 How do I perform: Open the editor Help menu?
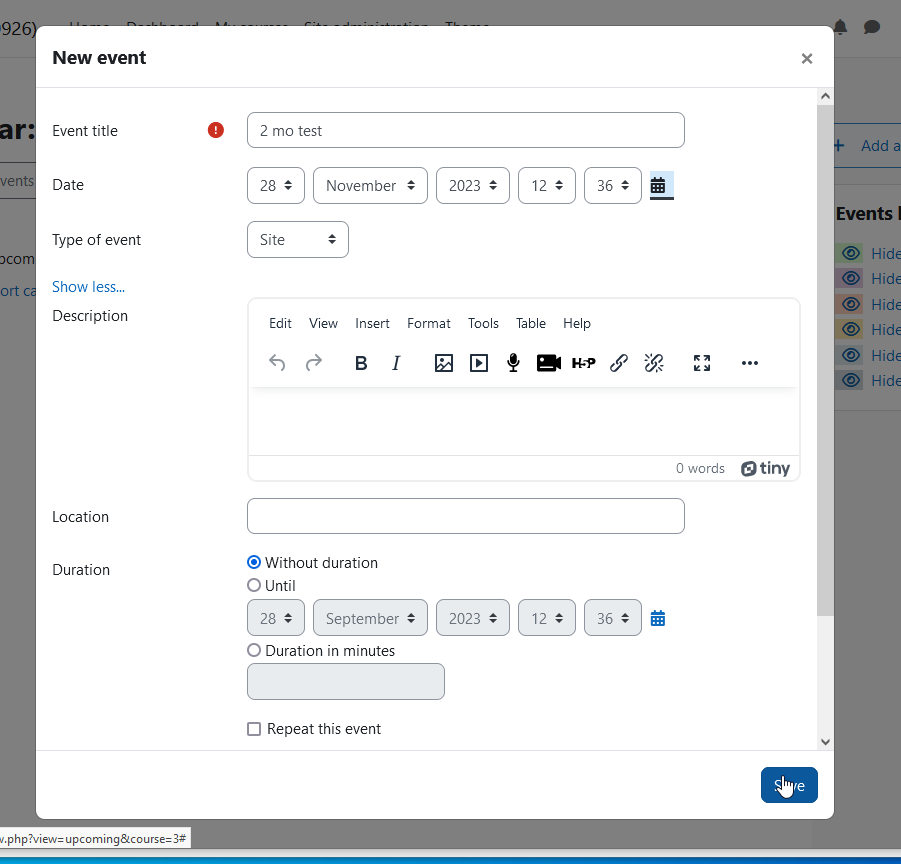pyautogui.click(x=577, y=323)
